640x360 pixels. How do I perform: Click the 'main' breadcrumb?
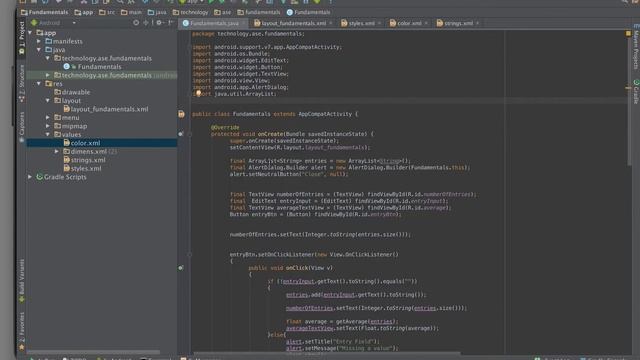tap(131, 12)
